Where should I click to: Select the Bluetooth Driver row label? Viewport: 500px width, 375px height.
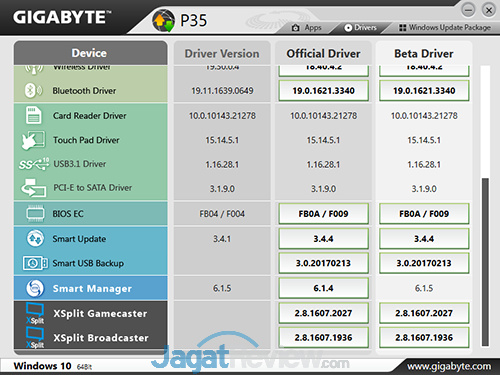click(x=84, y=91)
